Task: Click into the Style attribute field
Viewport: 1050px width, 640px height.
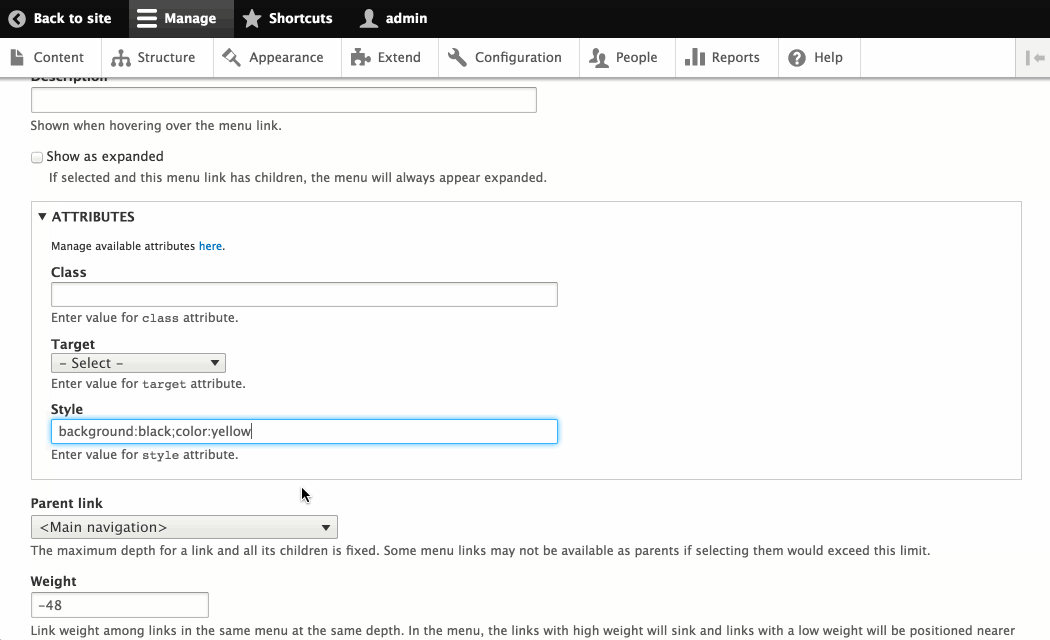Action: tap(304, 431)
